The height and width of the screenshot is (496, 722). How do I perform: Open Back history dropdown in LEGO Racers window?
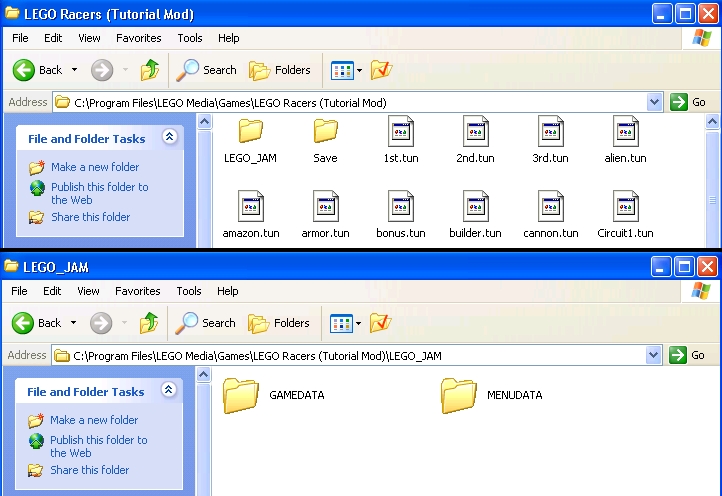(74, 70)
